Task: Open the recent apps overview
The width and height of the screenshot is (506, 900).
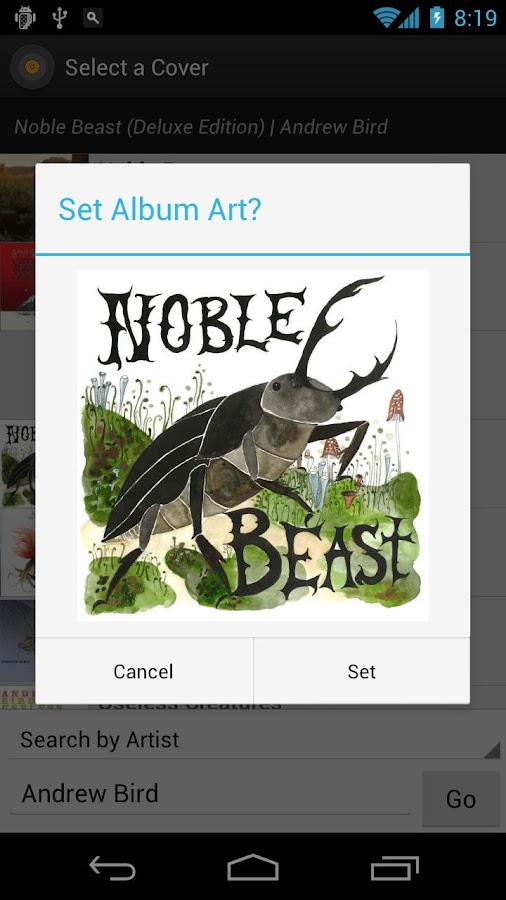Action: click(x=395, y=867)
